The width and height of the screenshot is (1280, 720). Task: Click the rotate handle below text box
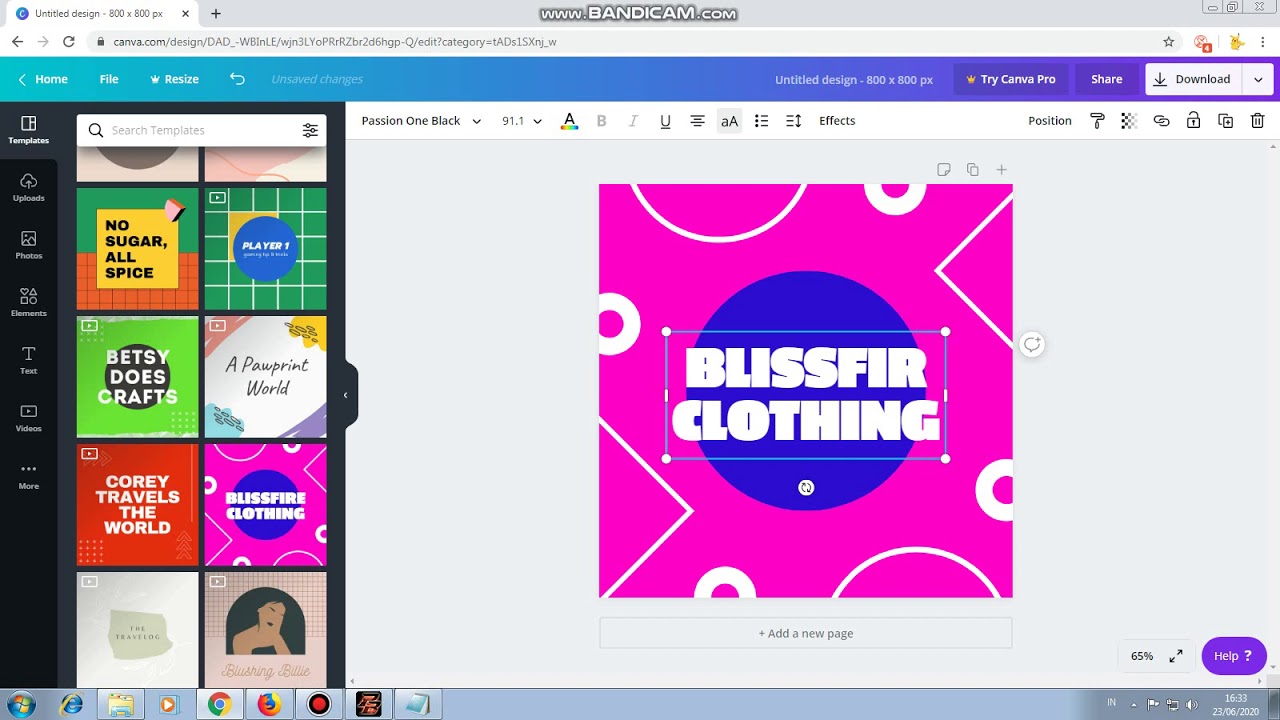pos(806,488)
